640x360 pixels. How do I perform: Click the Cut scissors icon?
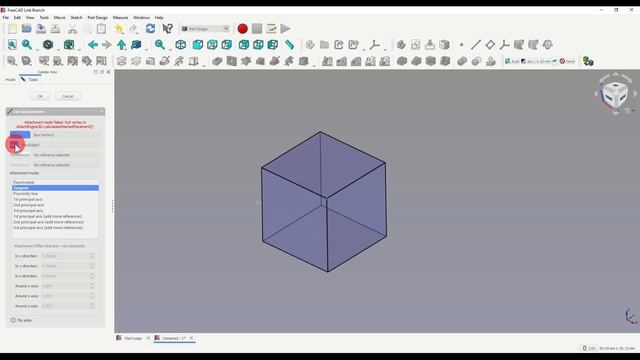73,29
